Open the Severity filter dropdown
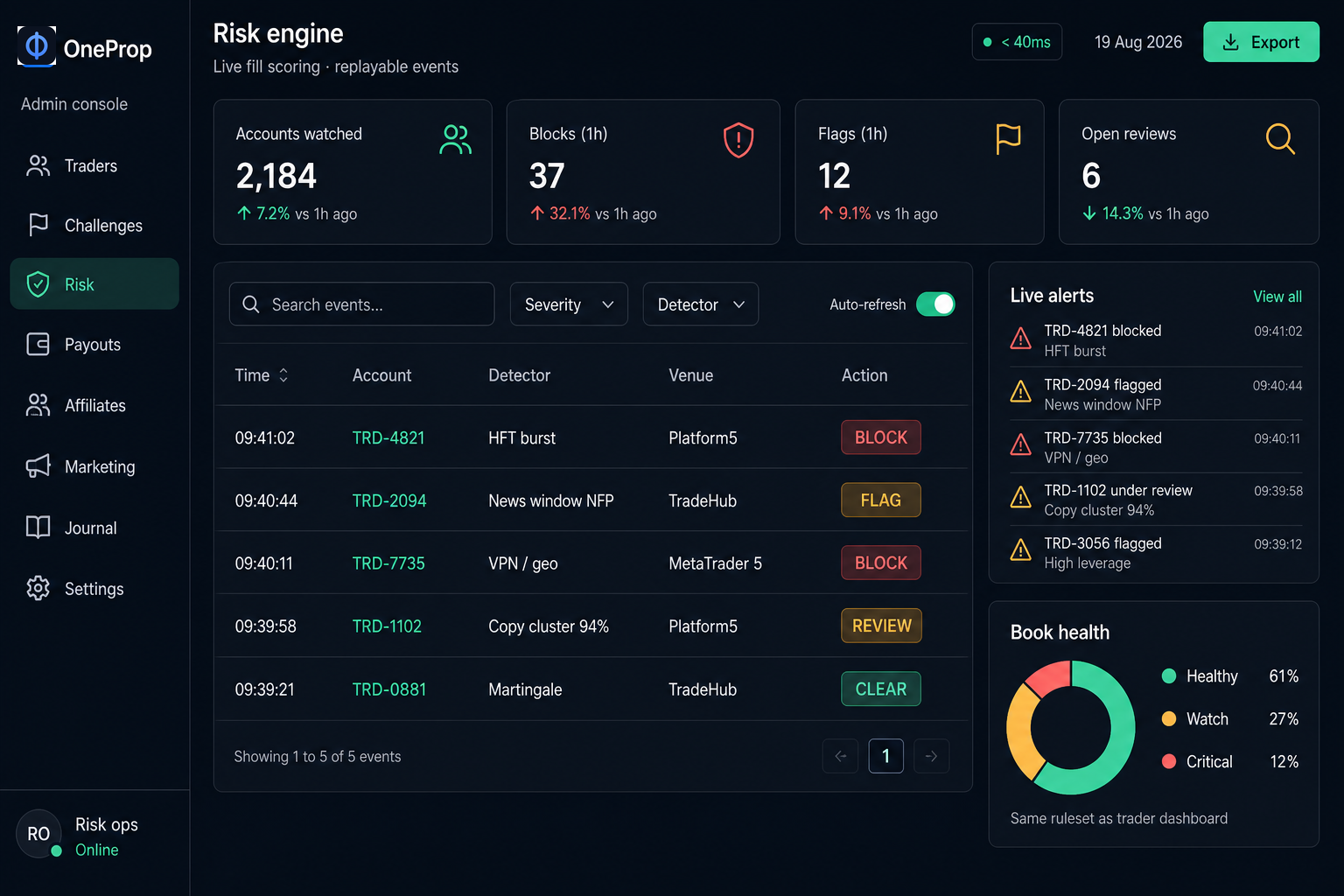This screenshot has width=1344, height=896. pyautogui.click(x=569, y=304)
